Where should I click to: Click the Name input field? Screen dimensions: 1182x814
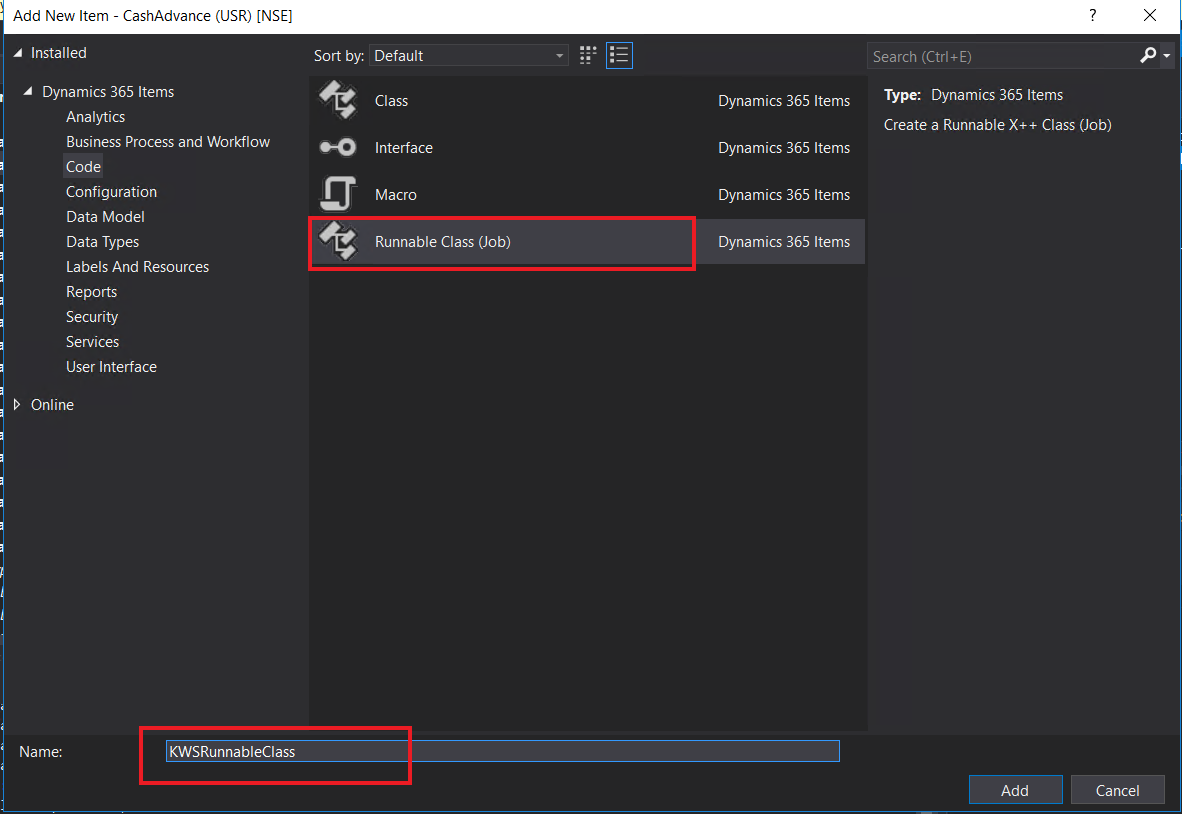(x=502, y=751)
